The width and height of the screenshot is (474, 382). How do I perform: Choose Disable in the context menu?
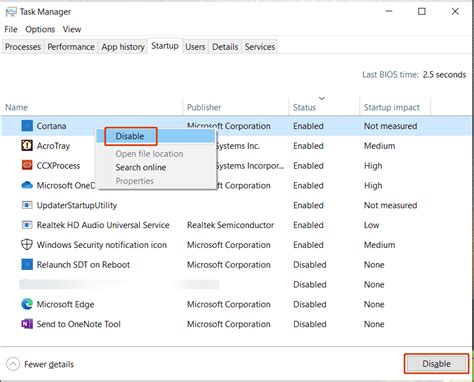coord(156,136)
